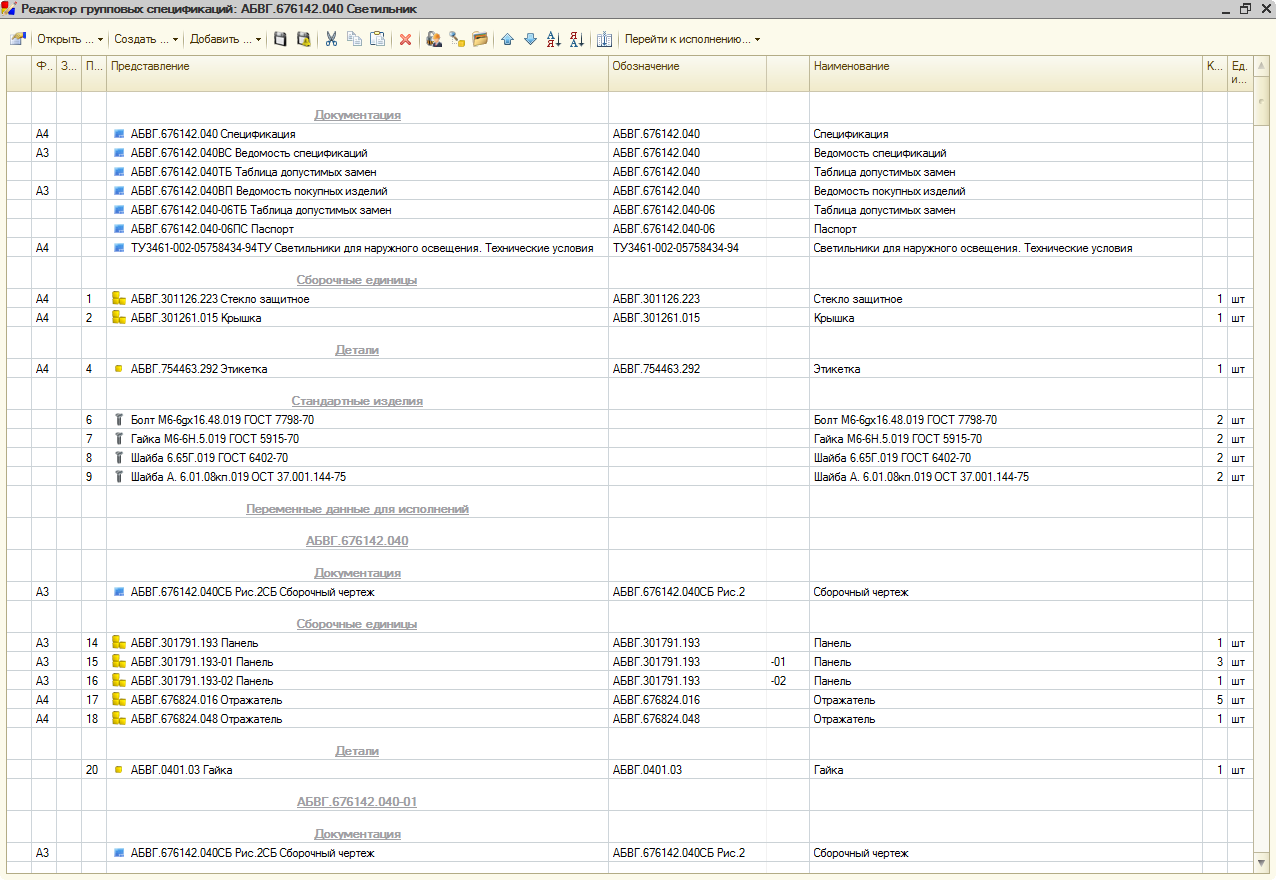Select the 'АБВГ.754463.292 Этикетка' row
Screen dimensions: 1276x880
(x=199, y=369)
